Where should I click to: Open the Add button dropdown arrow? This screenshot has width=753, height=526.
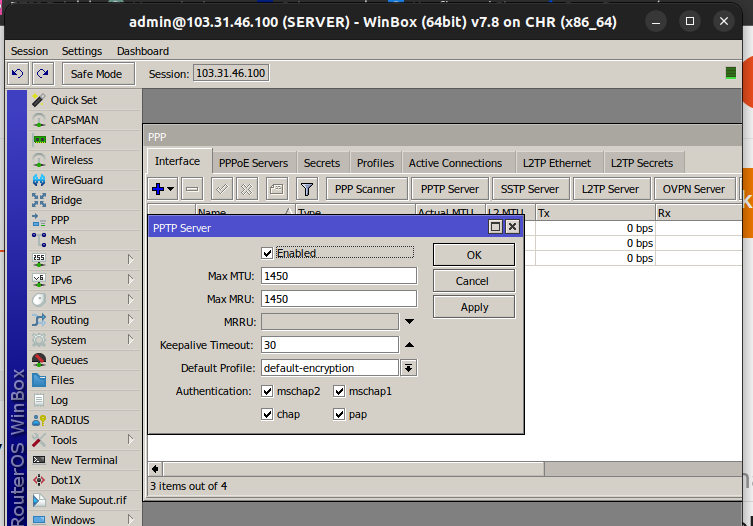point(170,189)
